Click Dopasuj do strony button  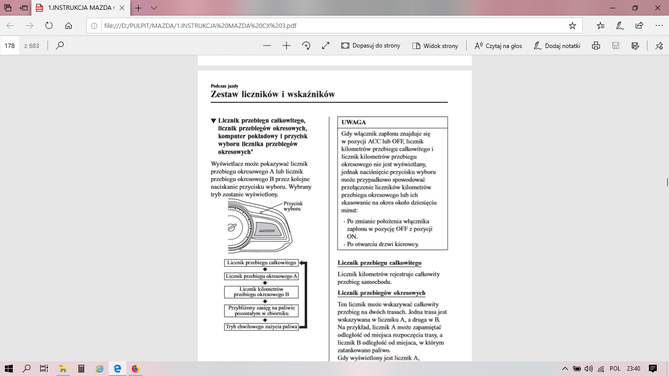(x=370, y=46)
